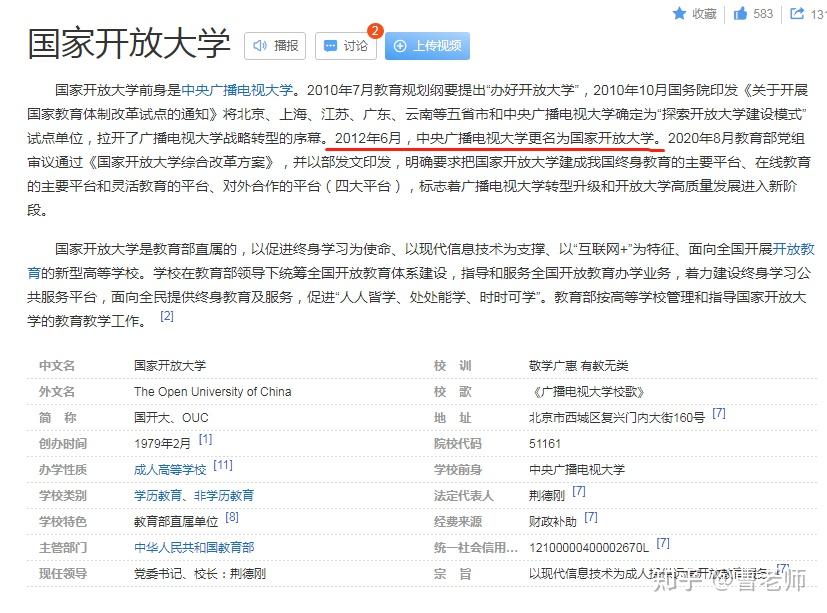Click the 法定代表人 field label

(464, 495)
